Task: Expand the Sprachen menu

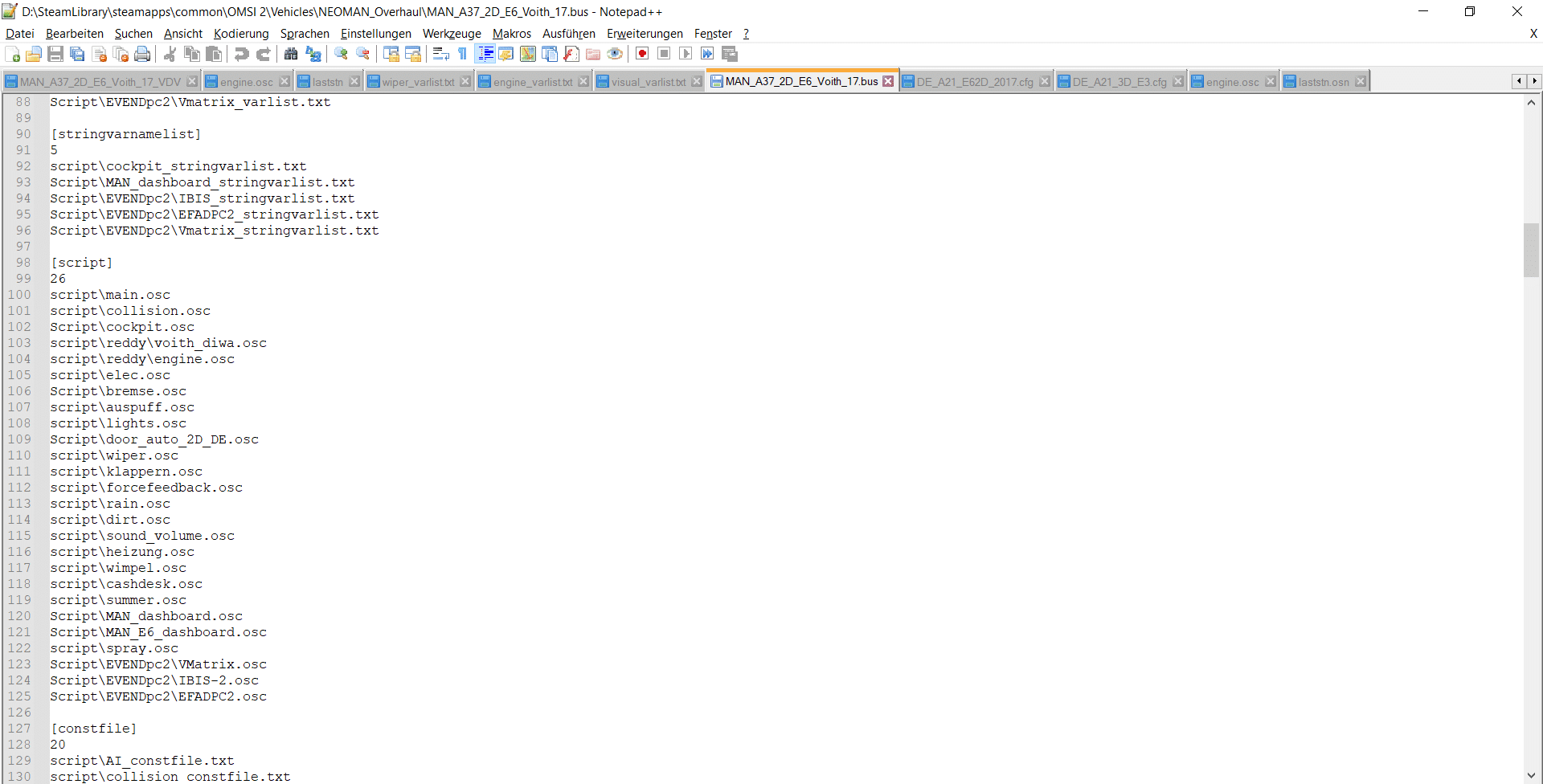Action: (x=305, y=34)
